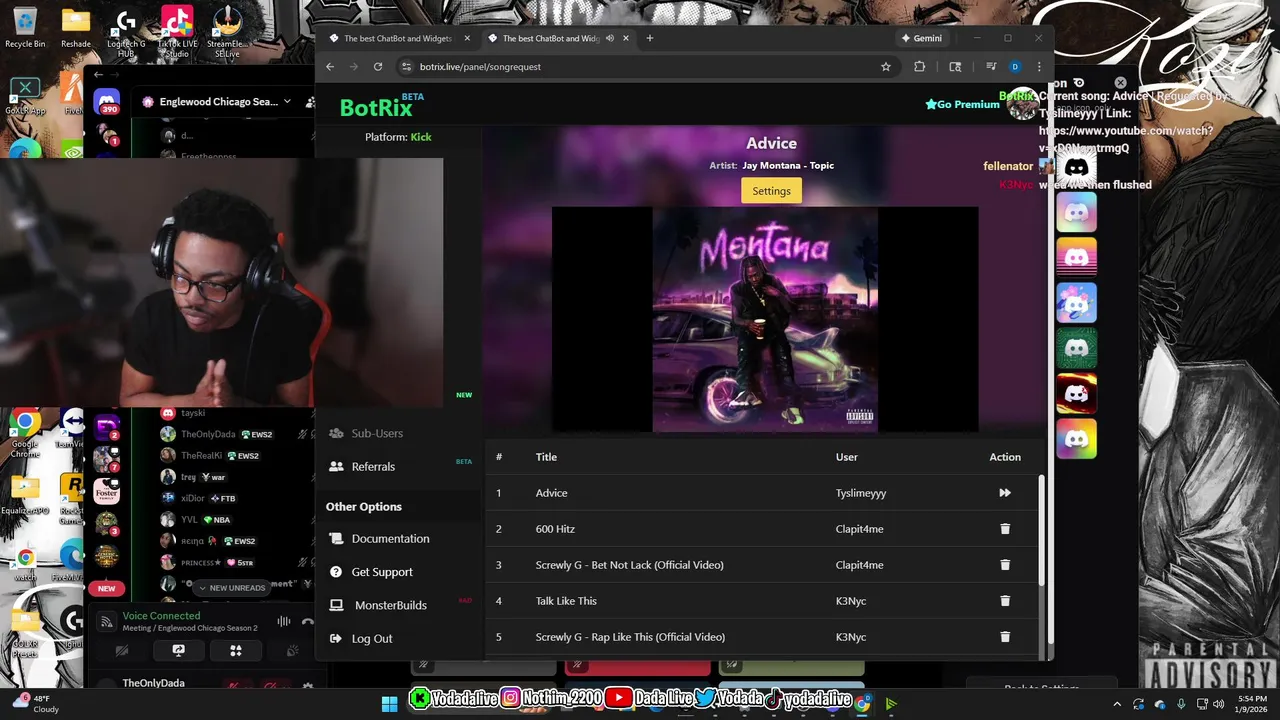This screenshot has height=720, width=1280.
Task: Open Foster Family server icon in Discord
Action: coord(107,492)
